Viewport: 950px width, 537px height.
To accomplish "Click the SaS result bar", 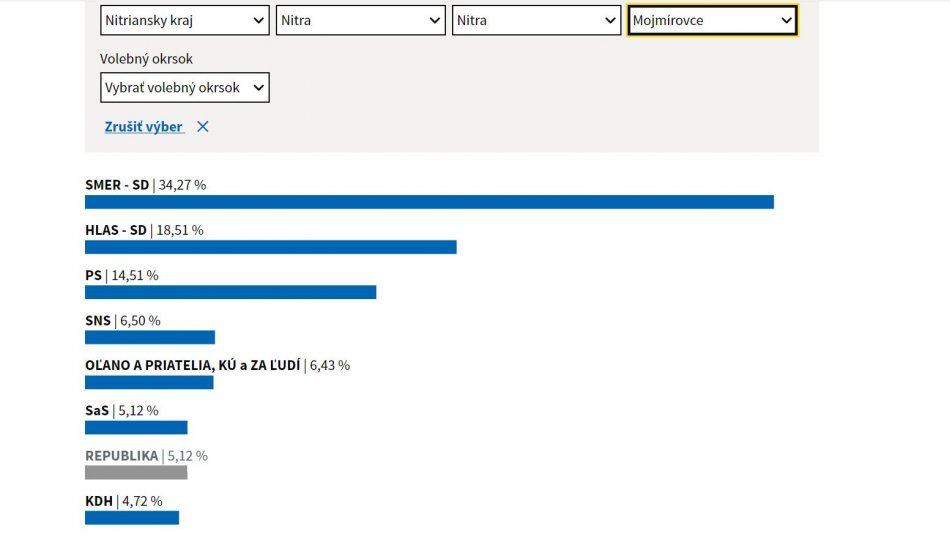I will pos(136,428).
